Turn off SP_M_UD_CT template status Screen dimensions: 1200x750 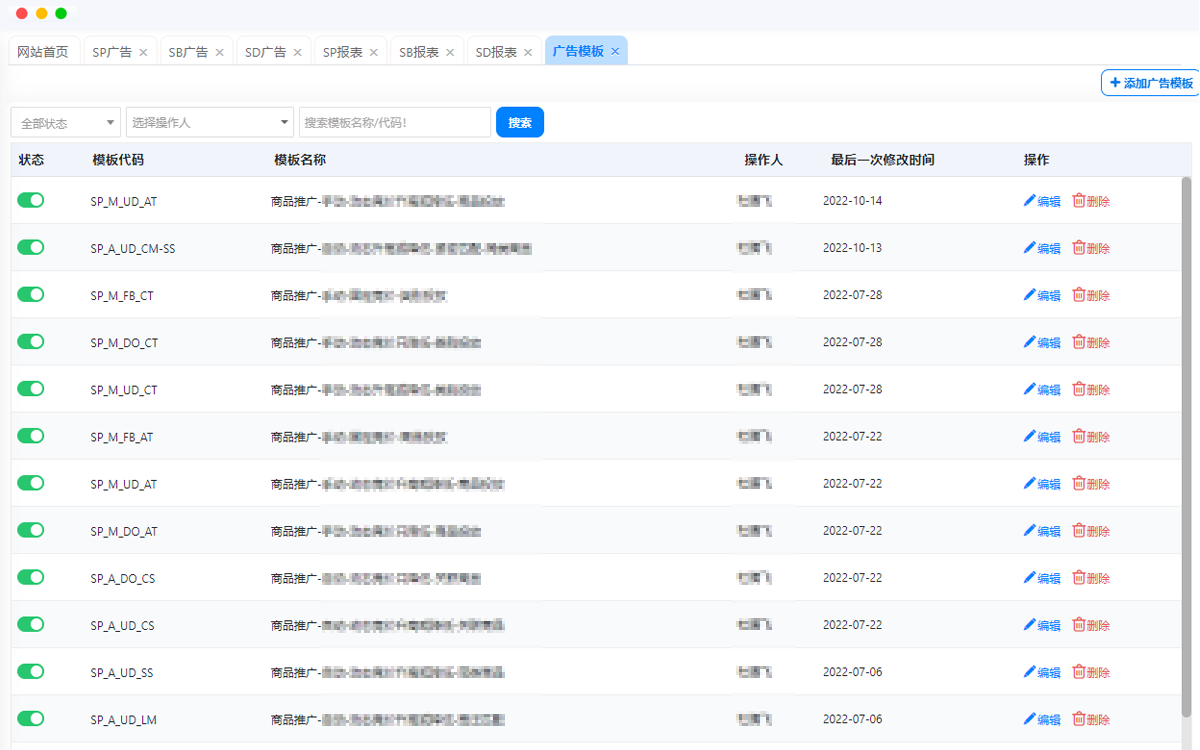(x=31, y=388)
